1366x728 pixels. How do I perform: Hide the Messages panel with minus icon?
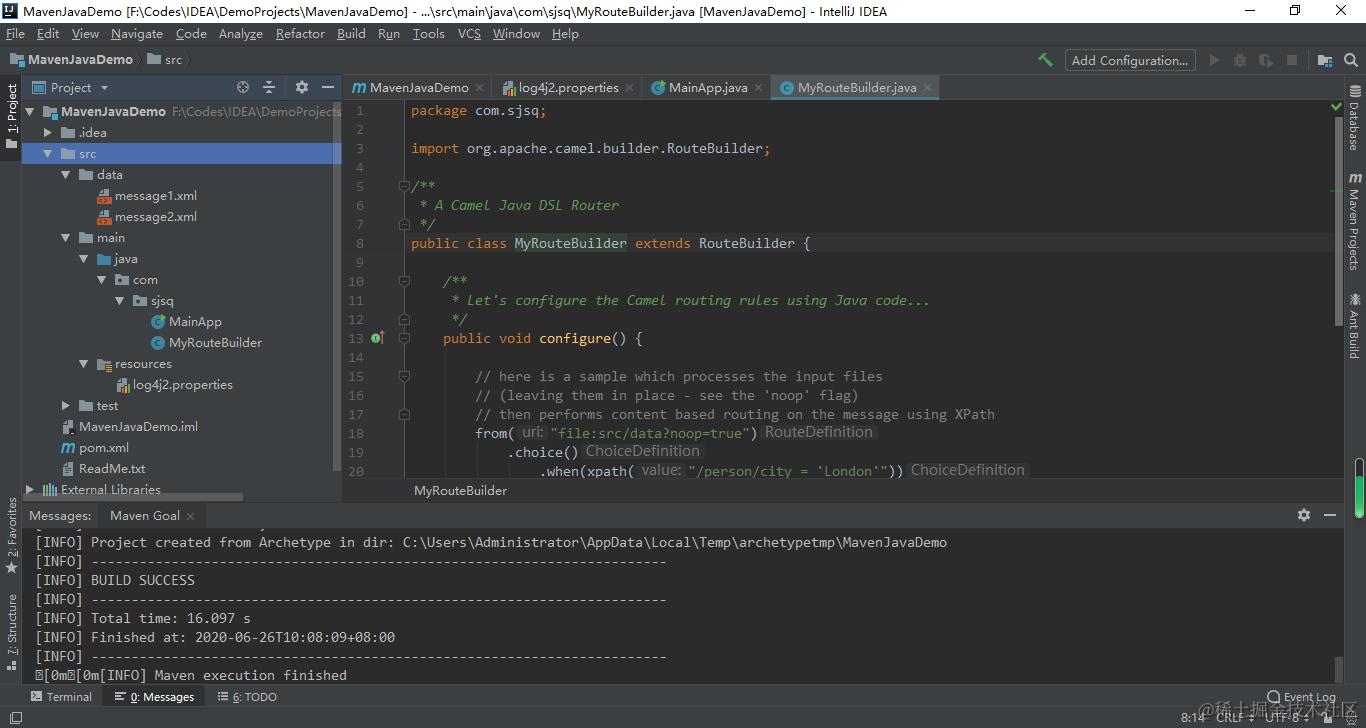(x=1330, y=515)
